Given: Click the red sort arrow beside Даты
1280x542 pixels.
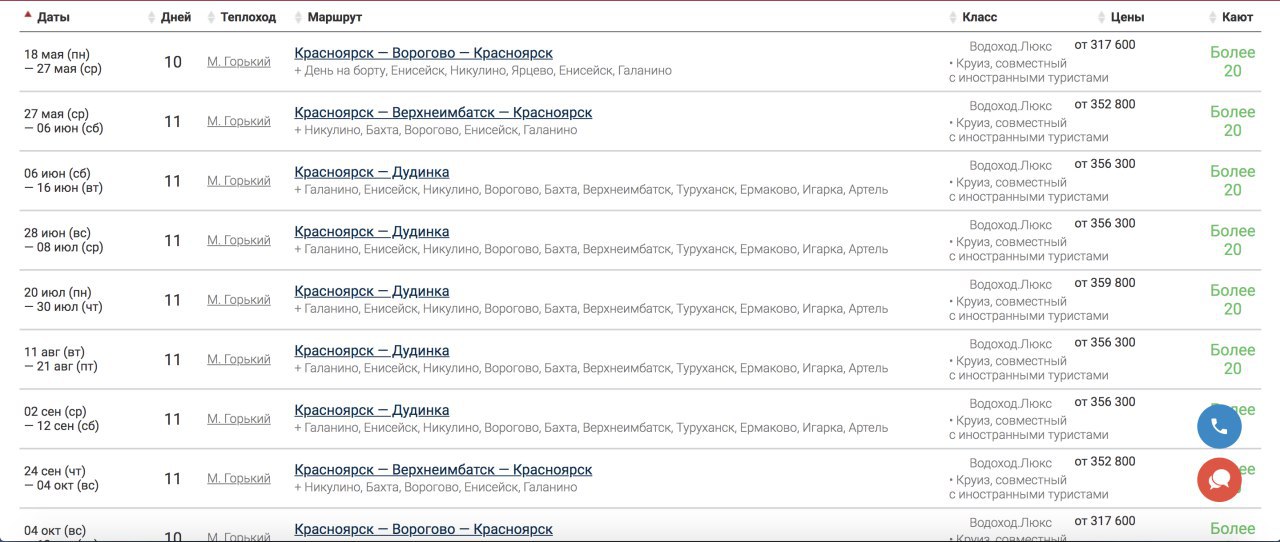Looking at the screenshot, I should coord(28,15).
